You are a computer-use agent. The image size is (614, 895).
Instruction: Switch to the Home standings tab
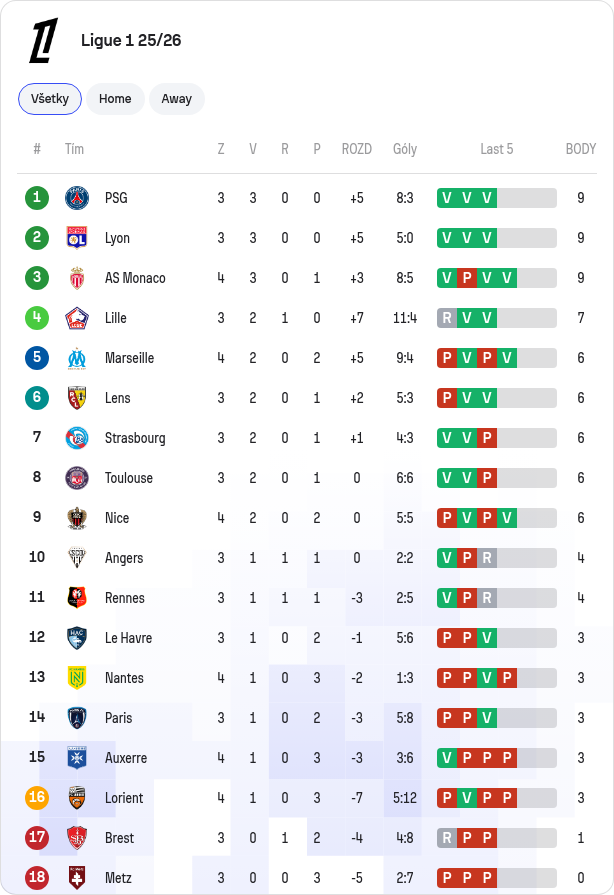pyautogui.click(x=115, y=99)
